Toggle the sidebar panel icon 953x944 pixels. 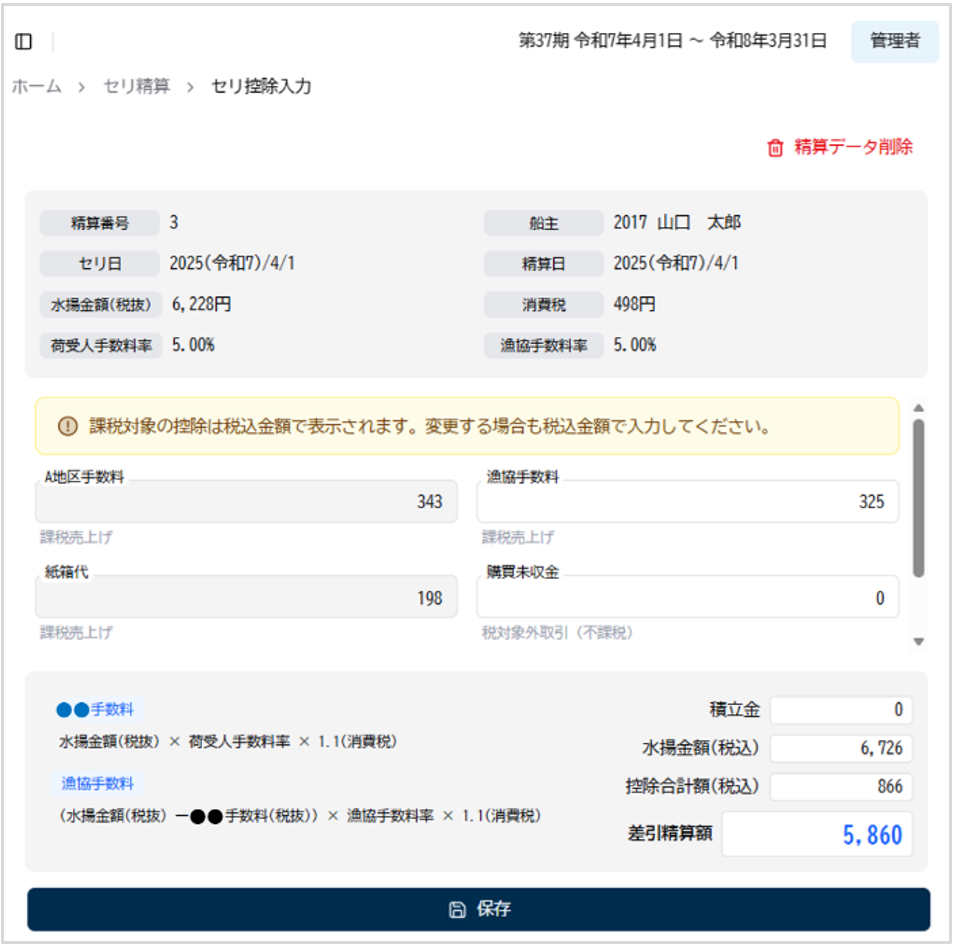[24, 41]
